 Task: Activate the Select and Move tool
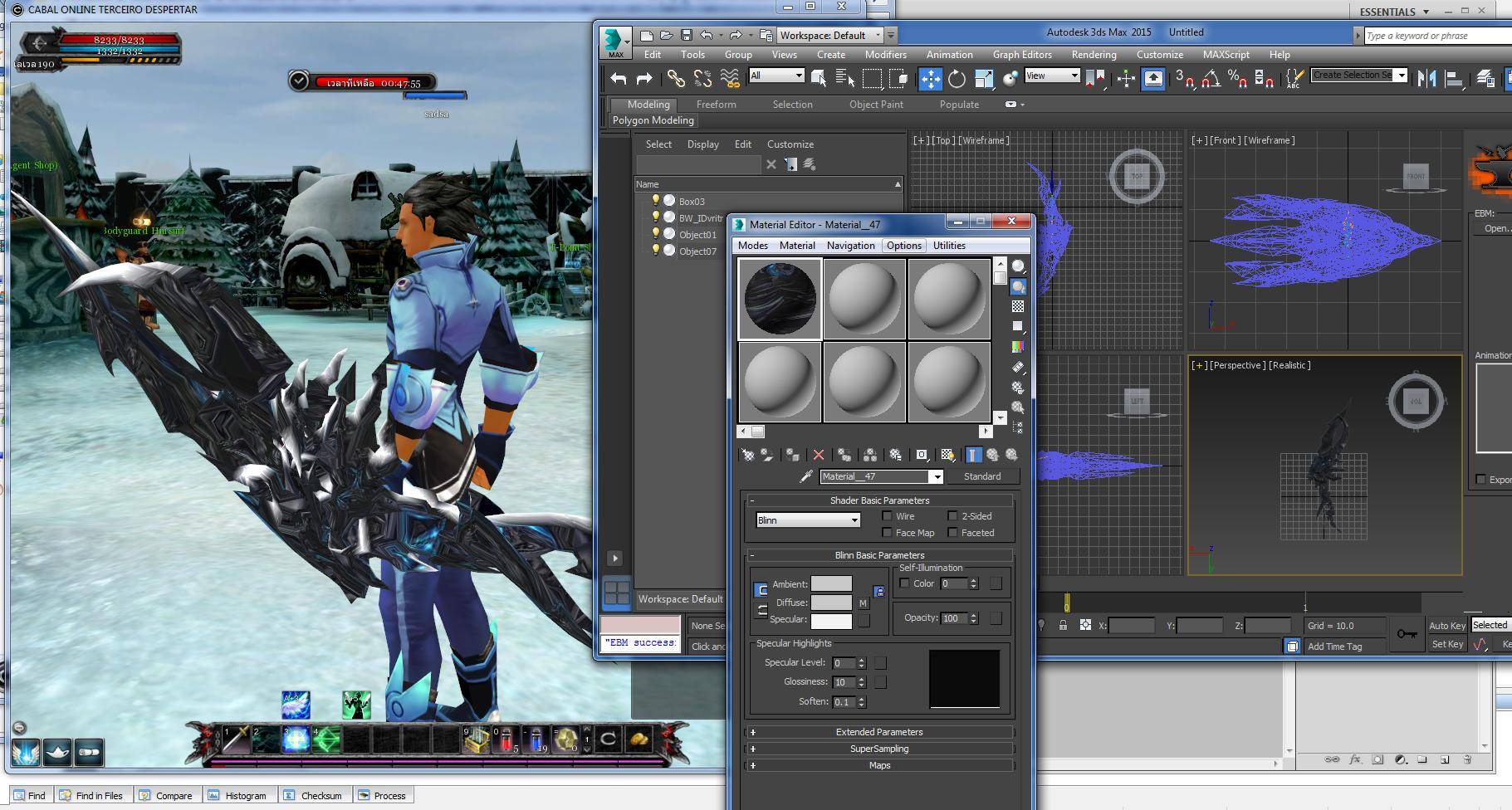point(930,78)
